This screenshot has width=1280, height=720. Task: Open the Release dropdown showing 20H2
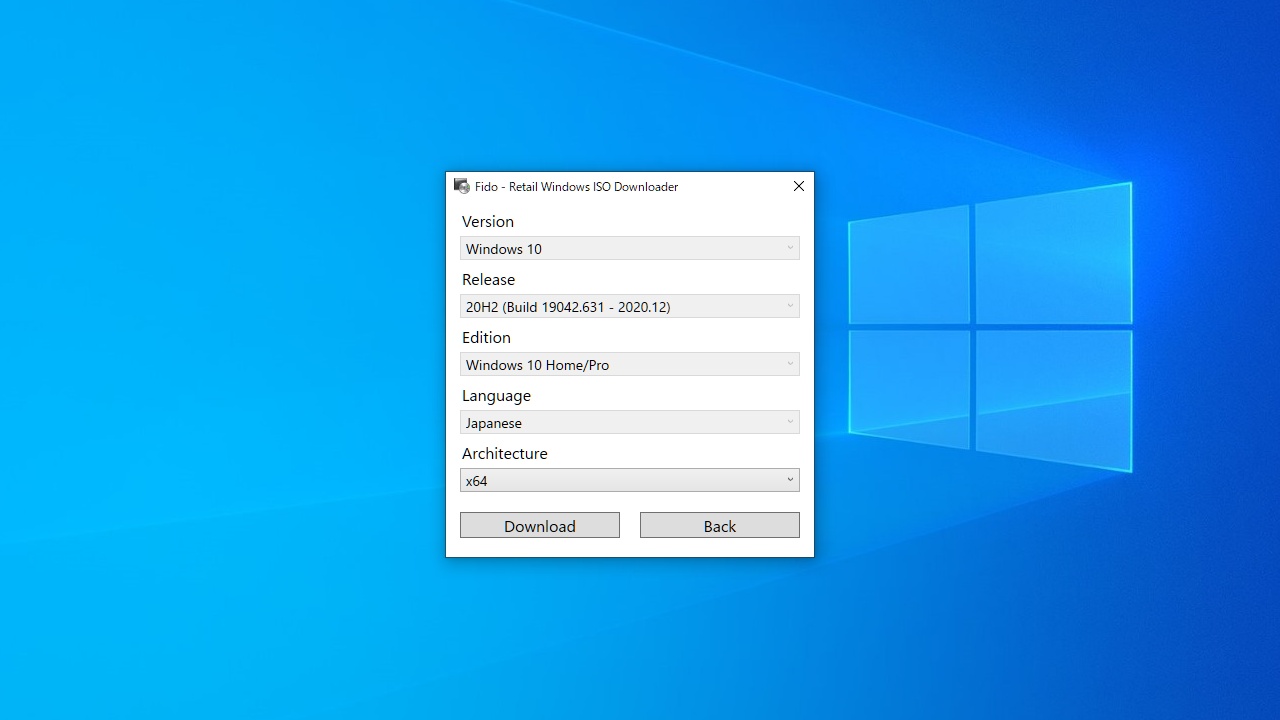630,306
